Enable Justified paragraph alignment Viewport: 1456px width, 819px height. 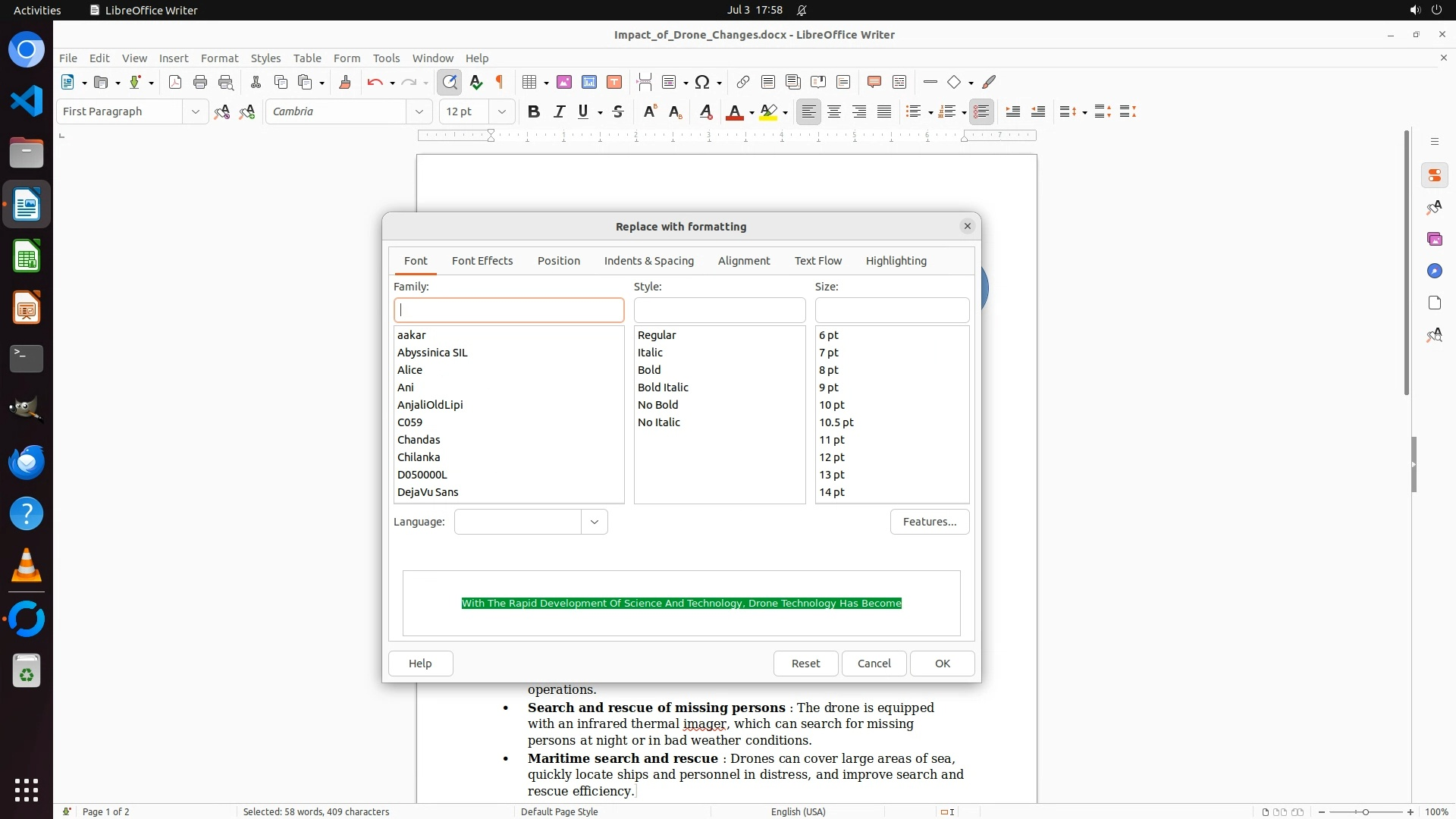click(884, 111)
